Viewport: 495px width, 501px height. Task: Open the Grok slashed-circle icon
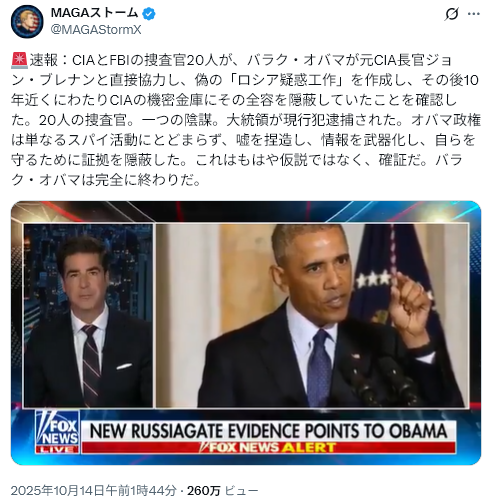tap(452, 14)
